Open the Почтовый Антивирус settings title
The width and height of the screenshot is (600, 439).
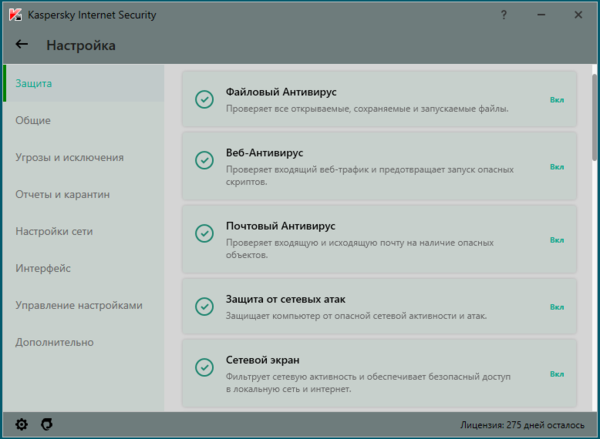[281, 226]
